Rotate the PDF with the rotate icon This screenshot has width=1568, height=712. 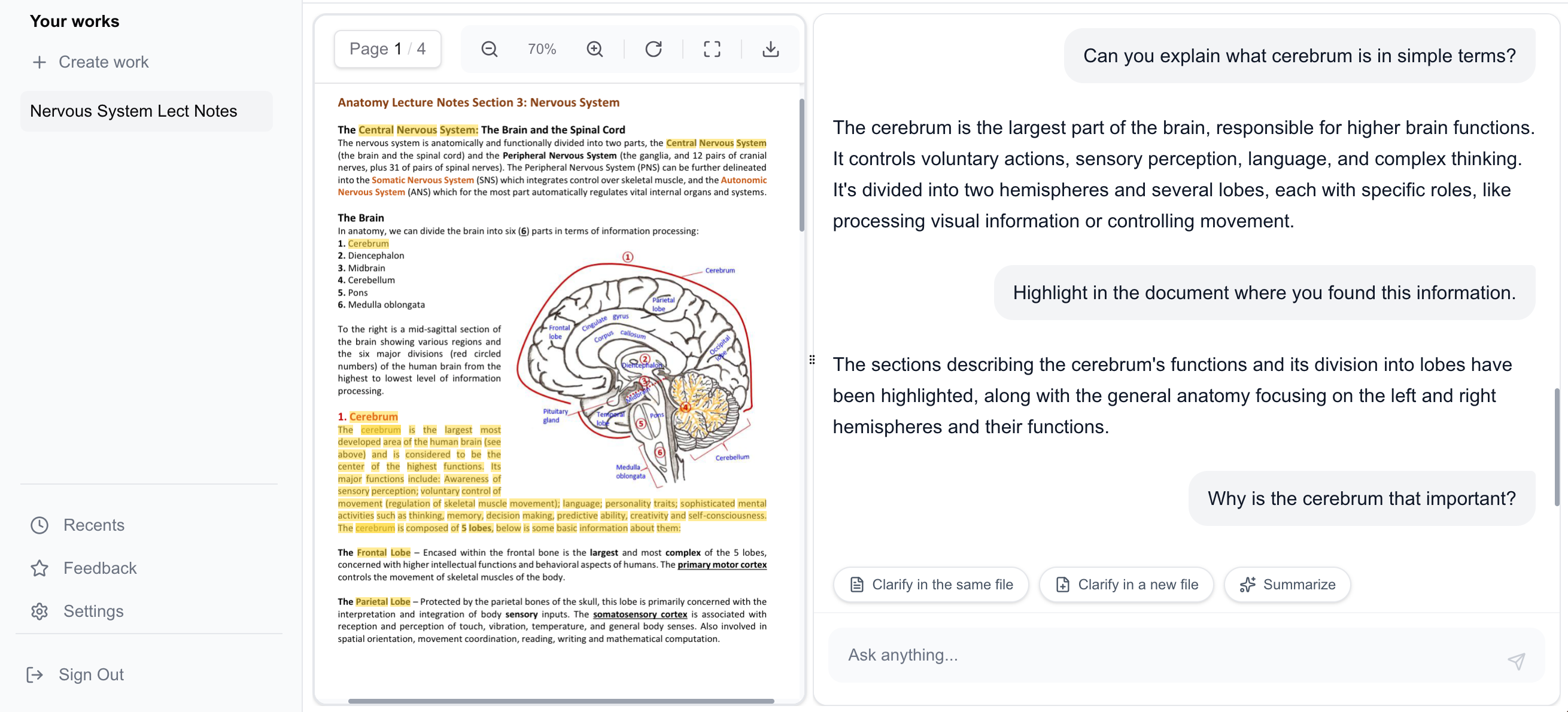point(653,48)
